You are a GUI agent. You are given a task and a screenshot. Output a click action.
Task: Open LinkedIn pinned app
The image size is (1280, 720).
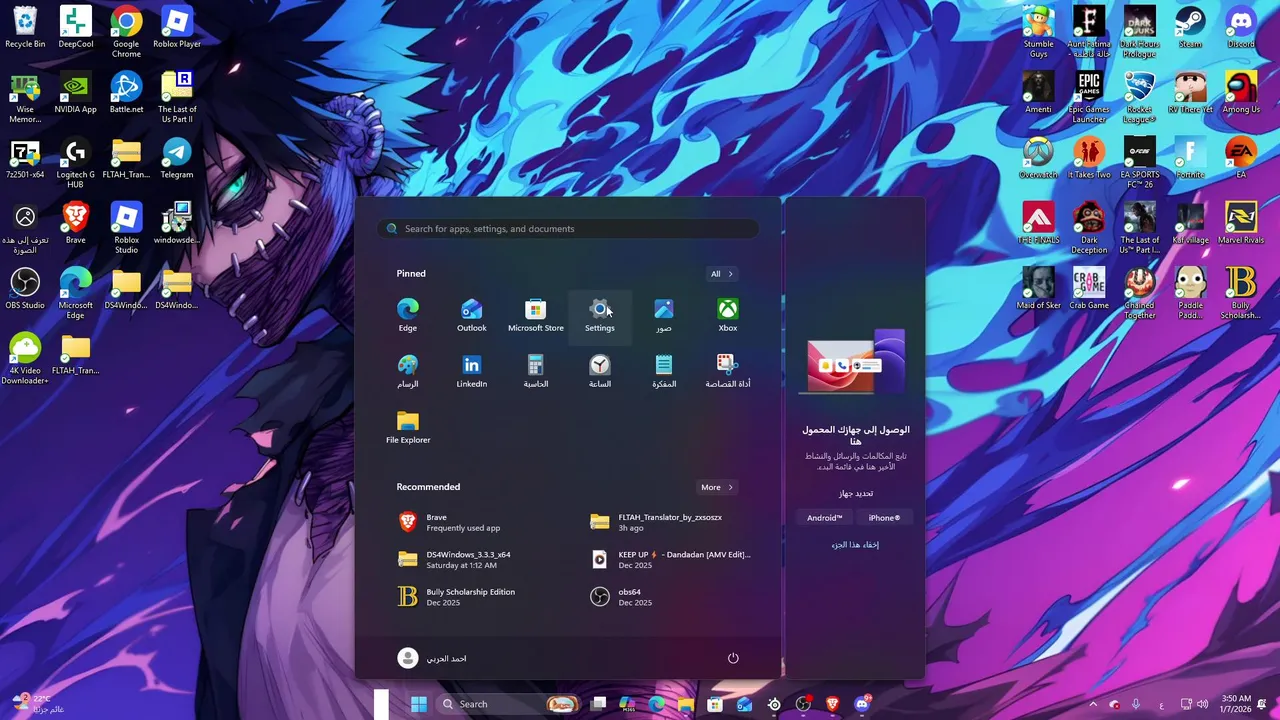click(472, 371)
